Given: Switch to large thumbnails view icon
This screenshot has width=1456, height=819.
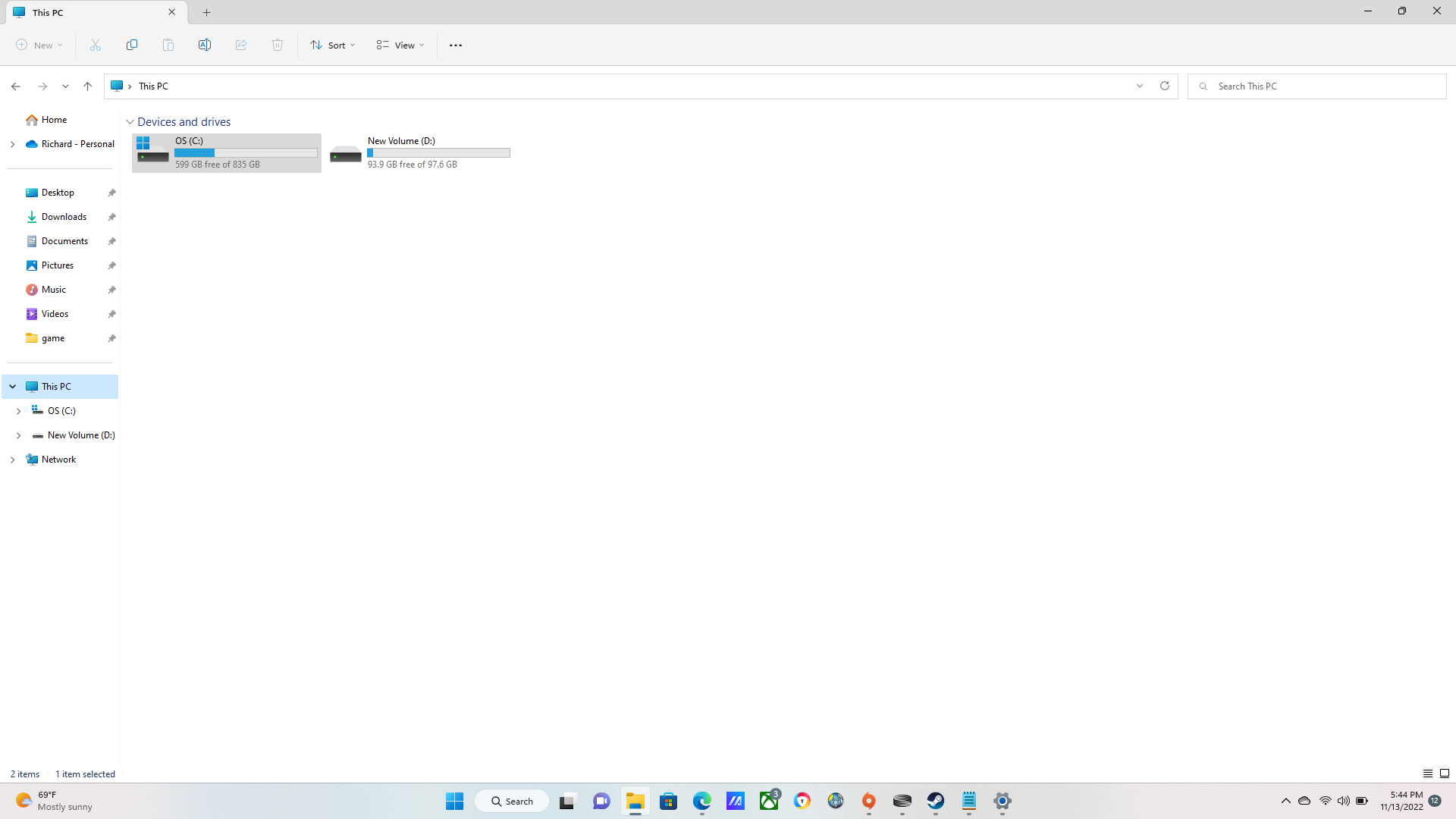Looking at the screenshot, I should click(x=1445, y=773).
